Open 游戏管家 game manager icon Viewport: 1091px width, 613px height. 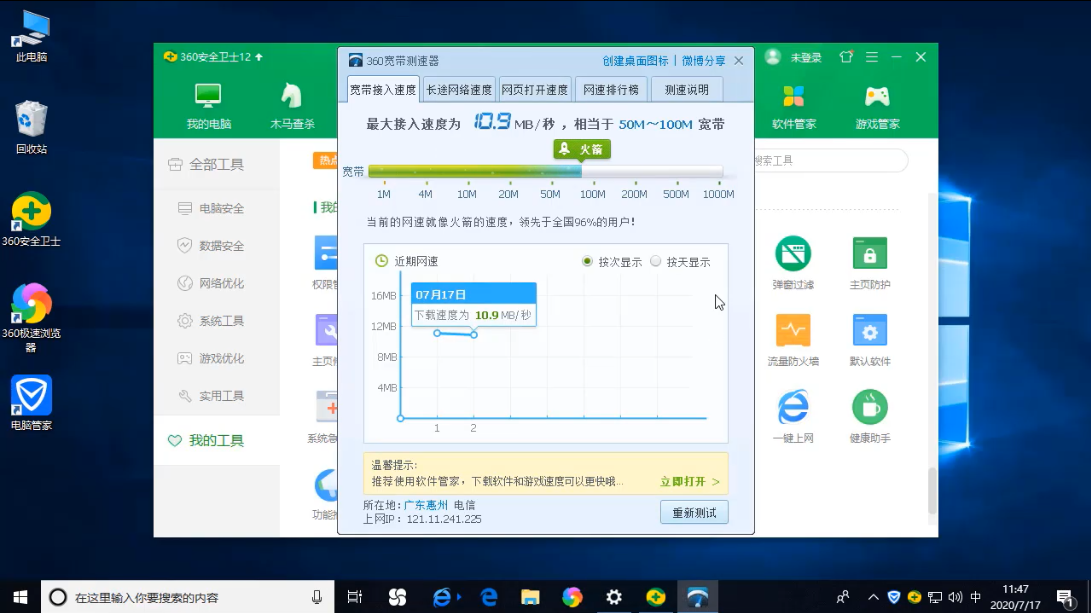[x=877, y=97]
